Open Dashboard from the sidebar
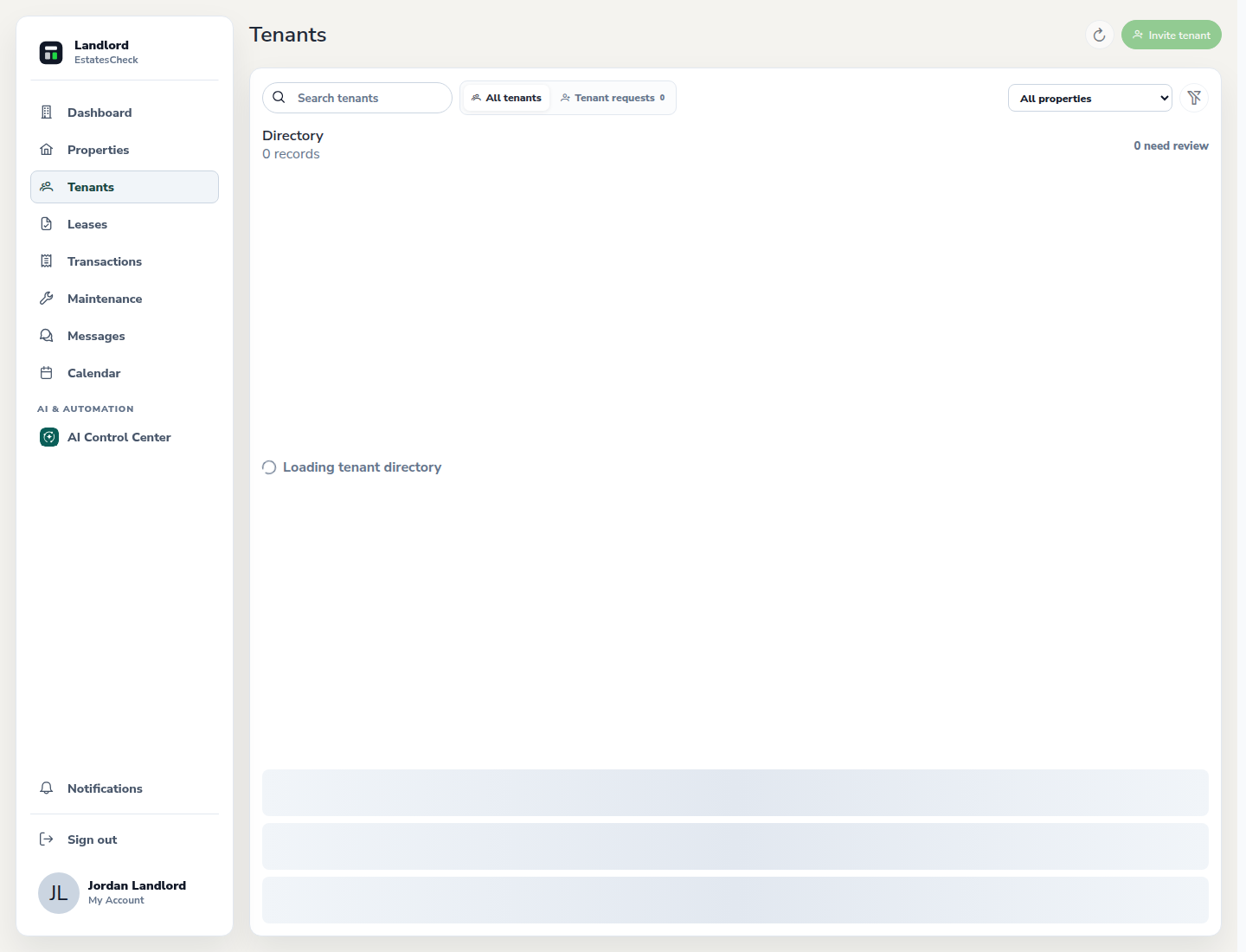This screenshot has width=1246, height=952. click(x=125, y=113)
